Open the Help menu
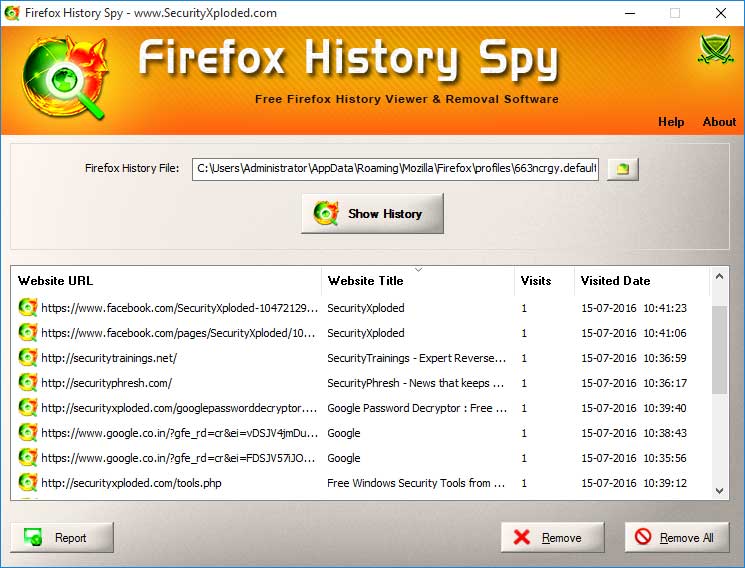Screen dimensions: 745x568 pyautogui.click(x=671, y=122)
